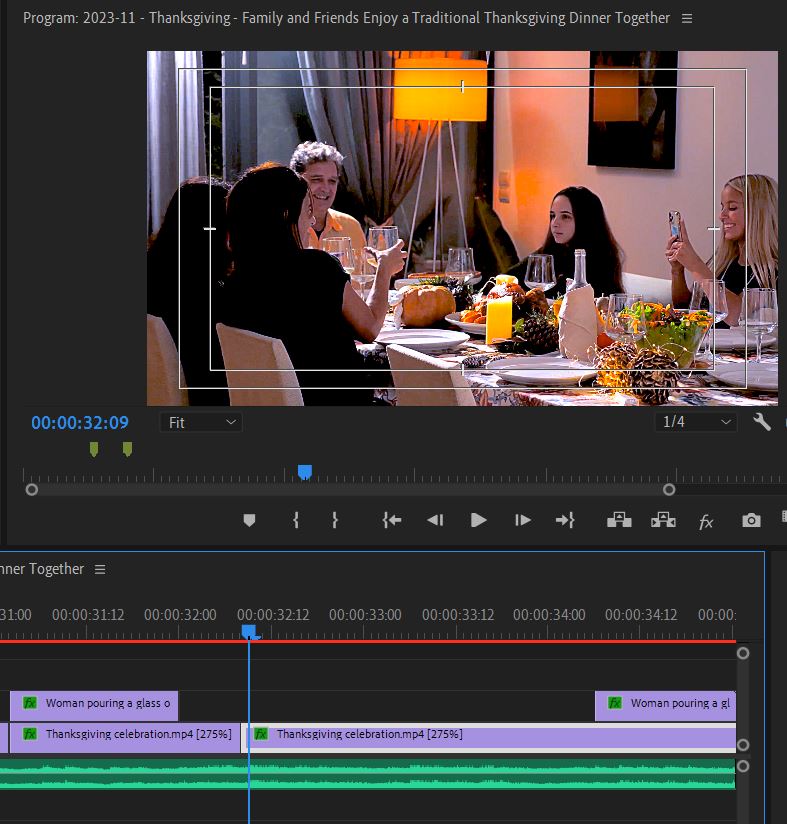Toggle global FX mute

pyautogui.click(x=706, y=522)
